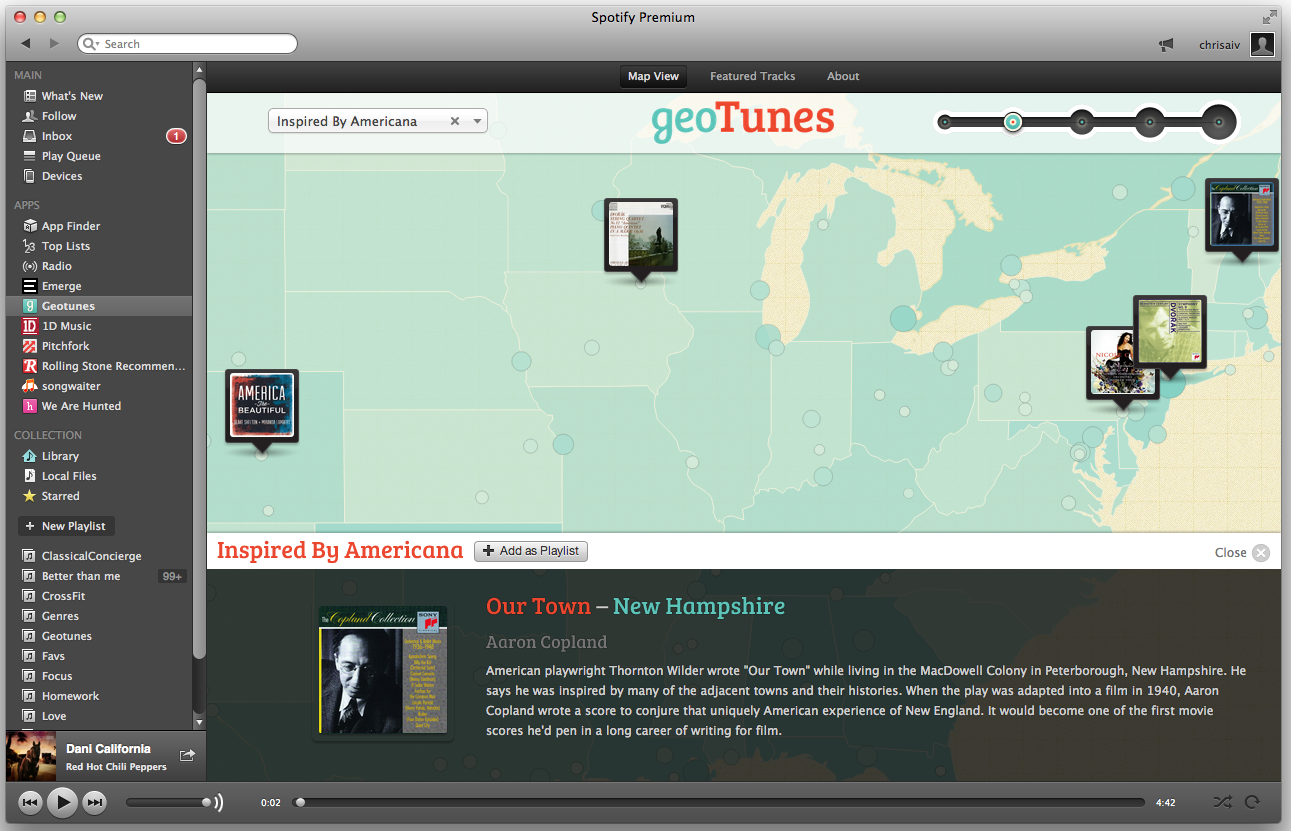
Task: Open the Follow section
Action: pyautogui.click(x=59, y=116)
